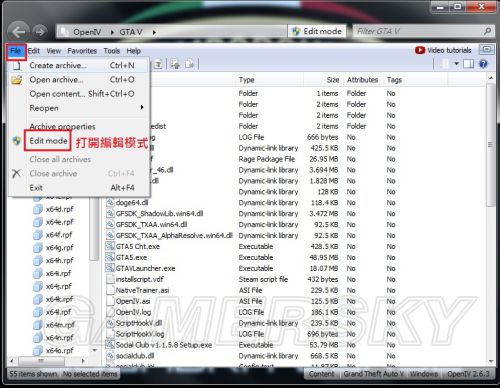The image size is (500, 388).
Task: Click the icon of GTAVLauncher.exe
Action: 110,268
